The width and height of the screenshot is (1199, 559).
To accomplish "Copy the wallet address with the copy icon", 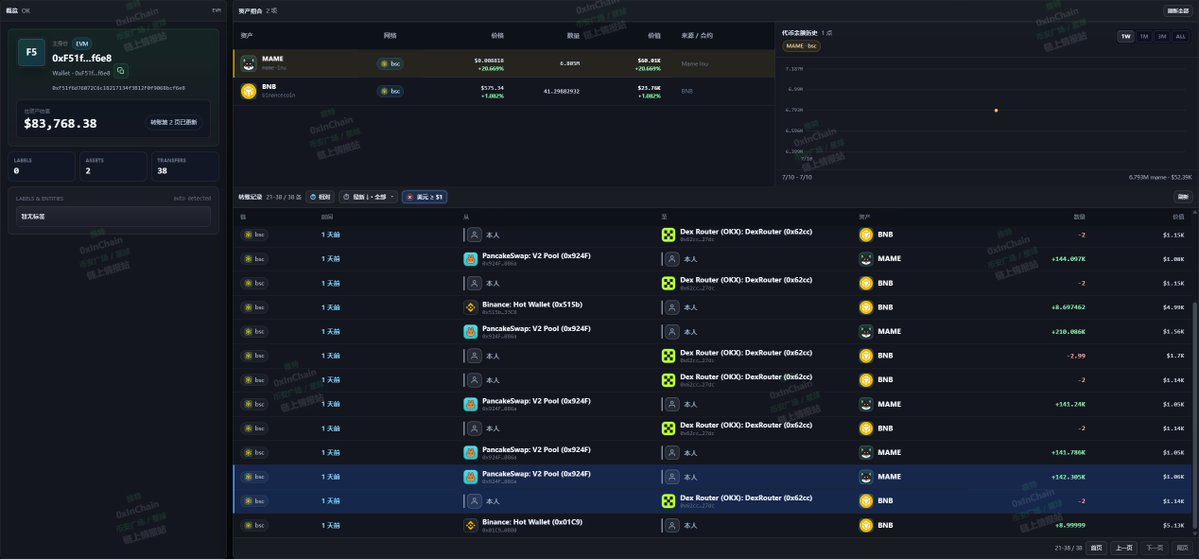I will click(121, 71).
